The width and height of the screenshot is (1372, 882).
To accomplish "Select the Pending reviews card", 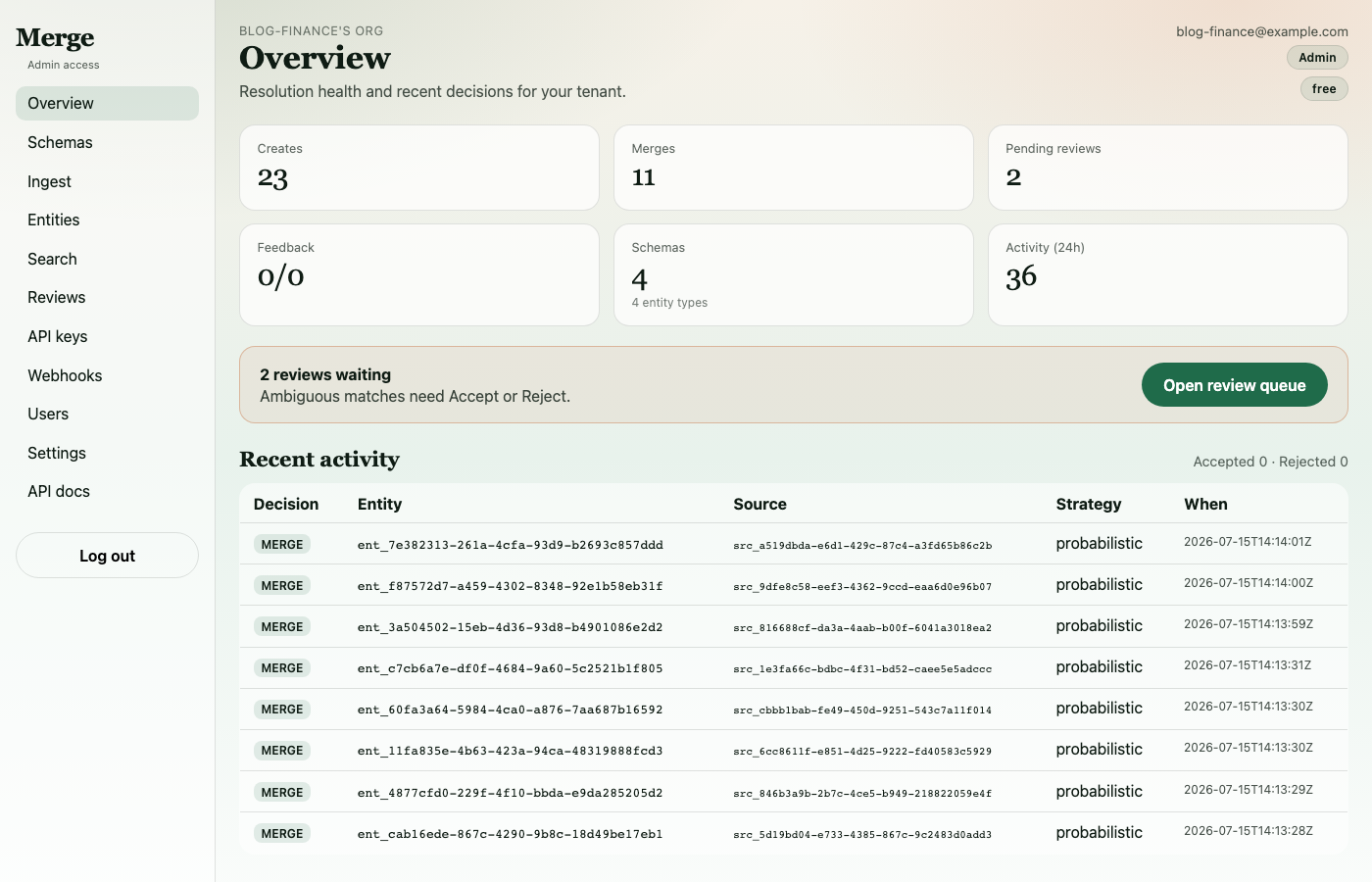I will pos(1168,168).
